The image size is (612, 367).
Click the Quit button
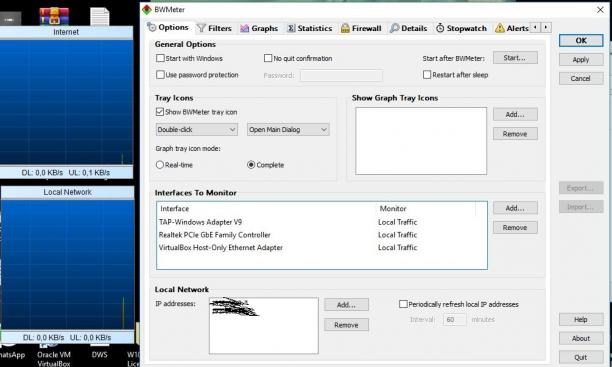[x=581, y=357]
